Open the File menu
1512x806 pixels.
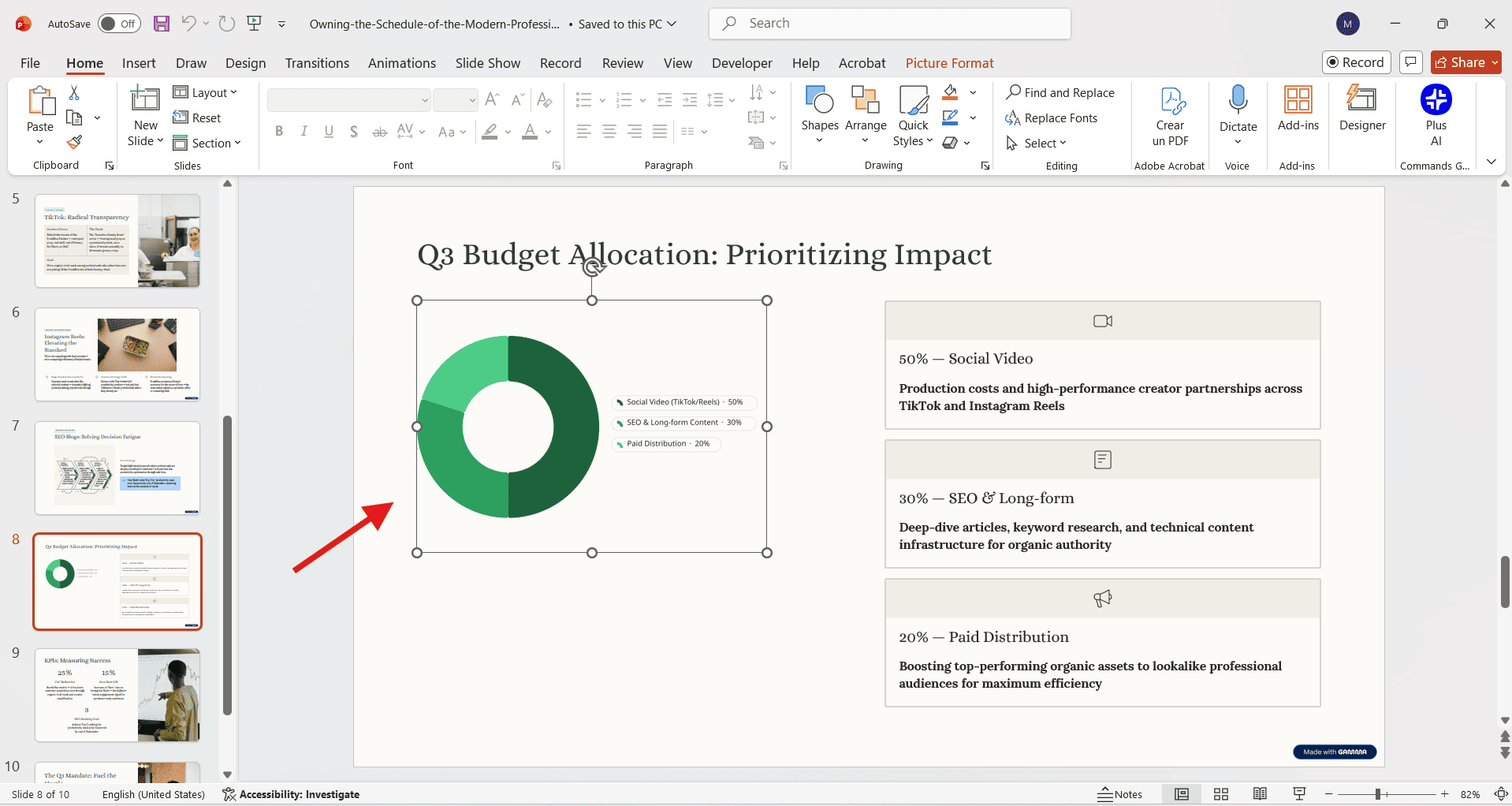30,63
